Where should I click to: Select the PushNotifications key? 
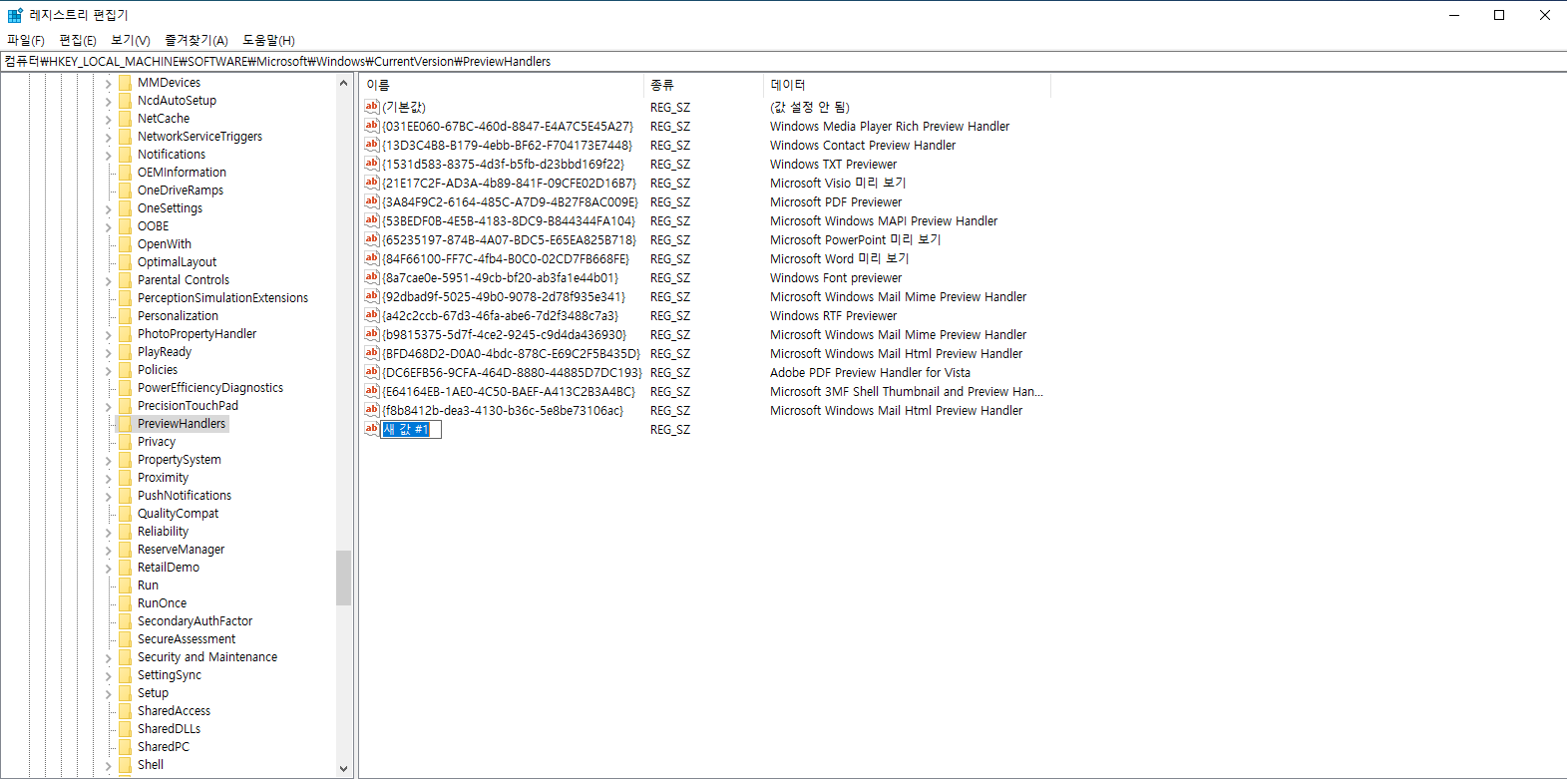click(x=185, y=496)
